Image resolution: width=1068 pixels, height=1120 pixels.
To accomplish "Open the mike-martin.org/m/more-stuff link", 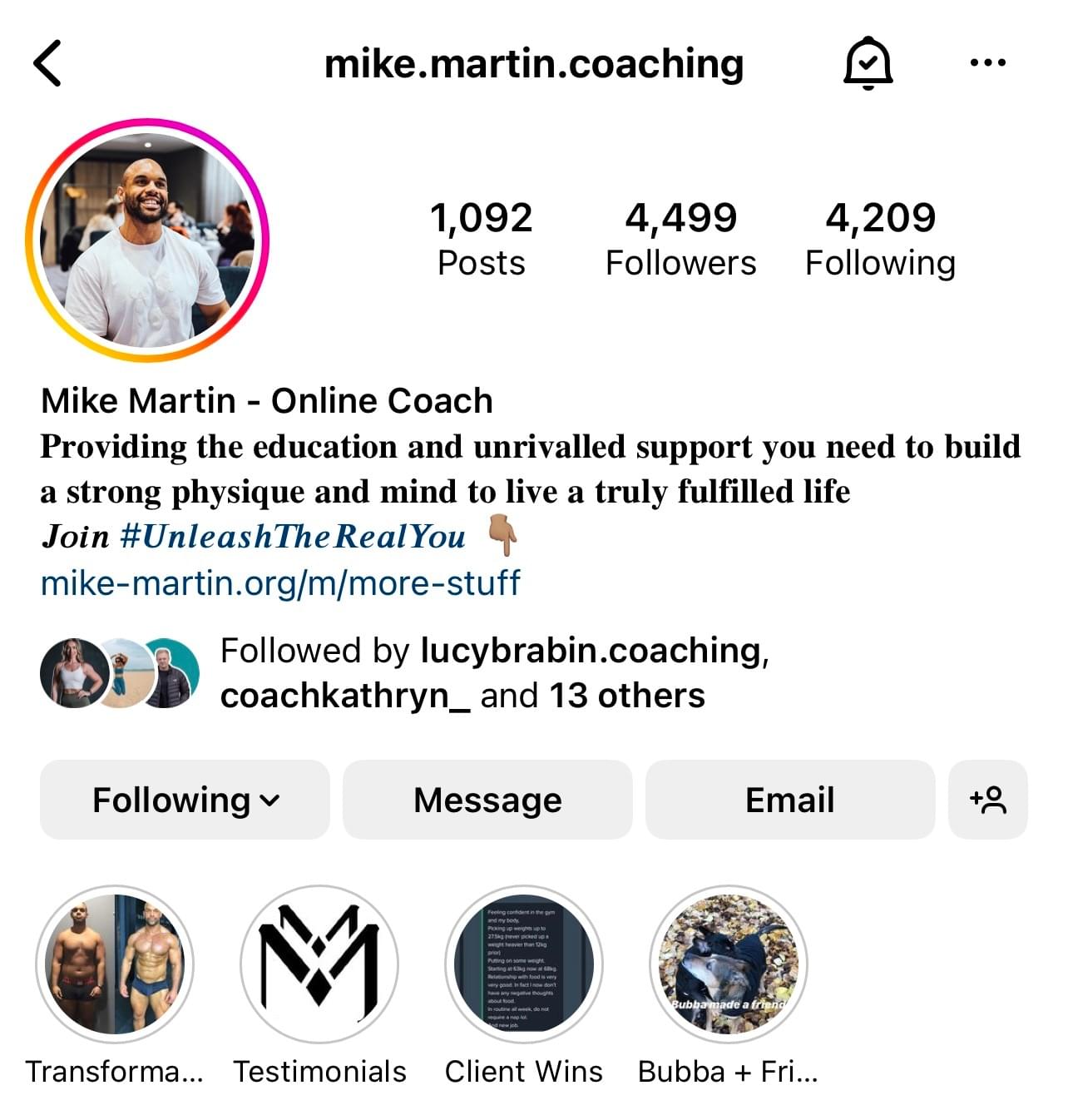I will [x=280, y=582].
